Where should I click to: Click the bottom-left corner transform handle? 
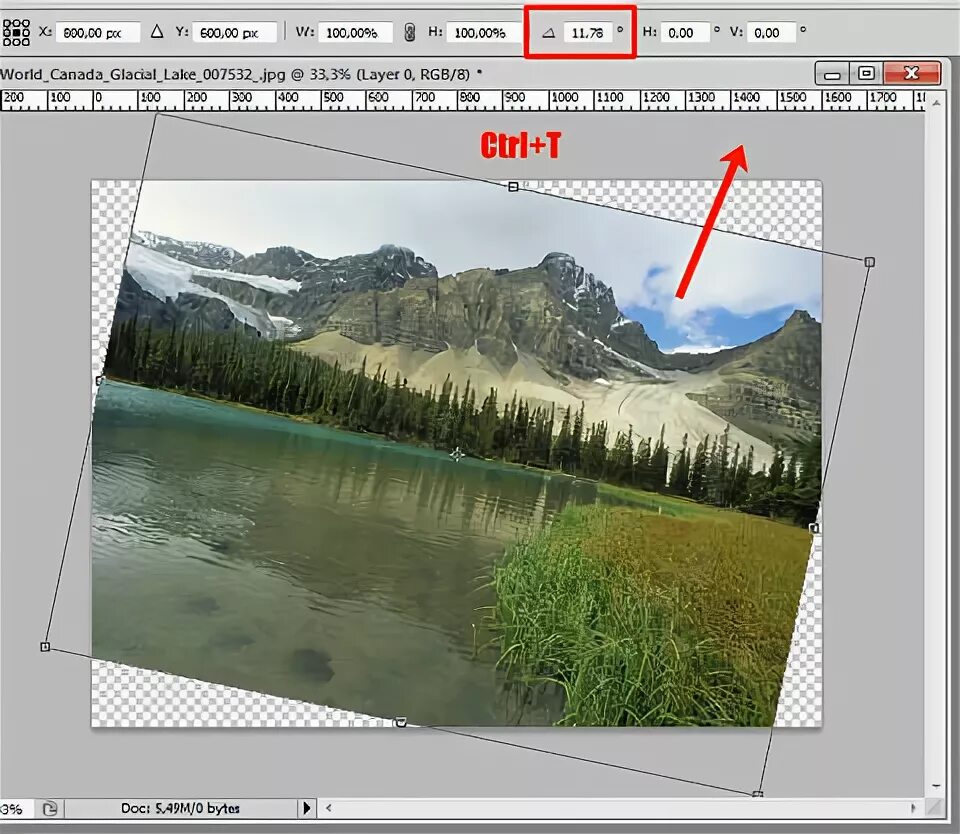pyautogui.click(x=45, y=647)
